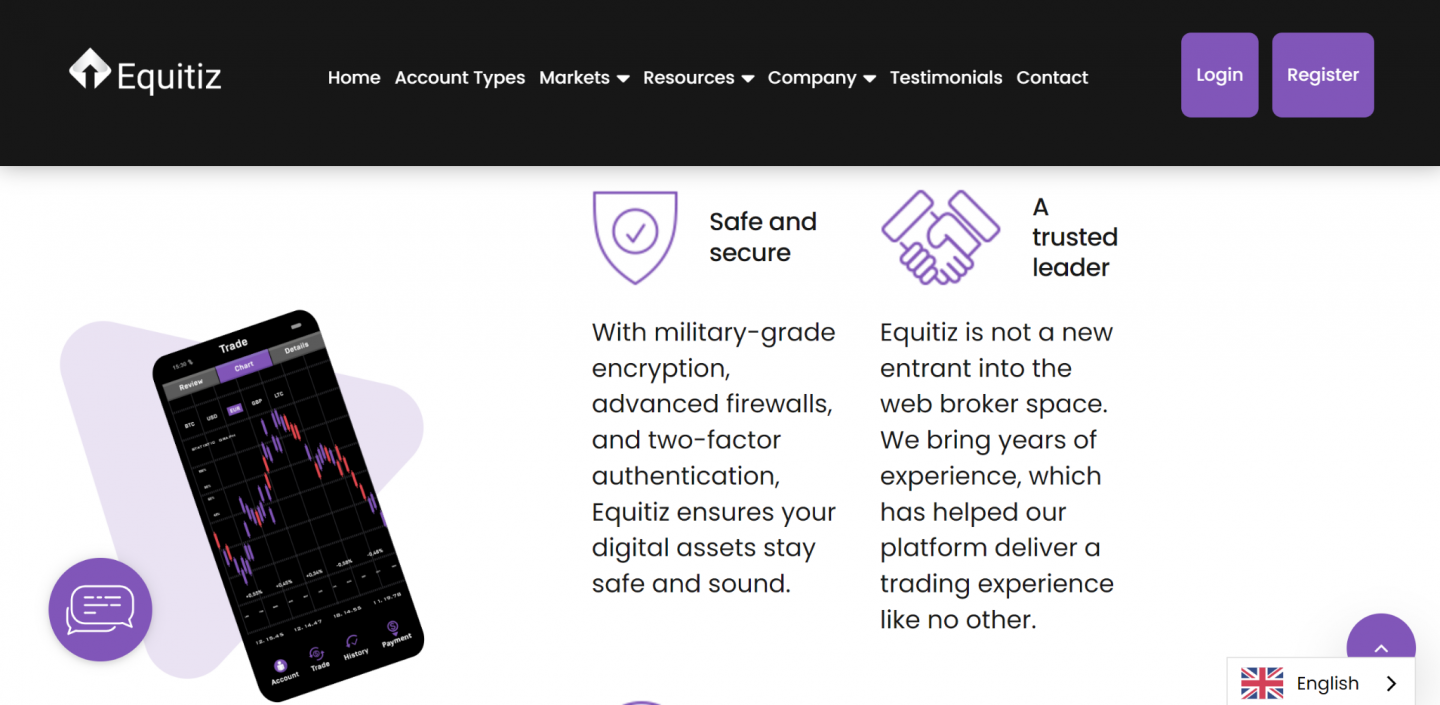
Task: Open the Home navigation item
Action: click(354, 77)
